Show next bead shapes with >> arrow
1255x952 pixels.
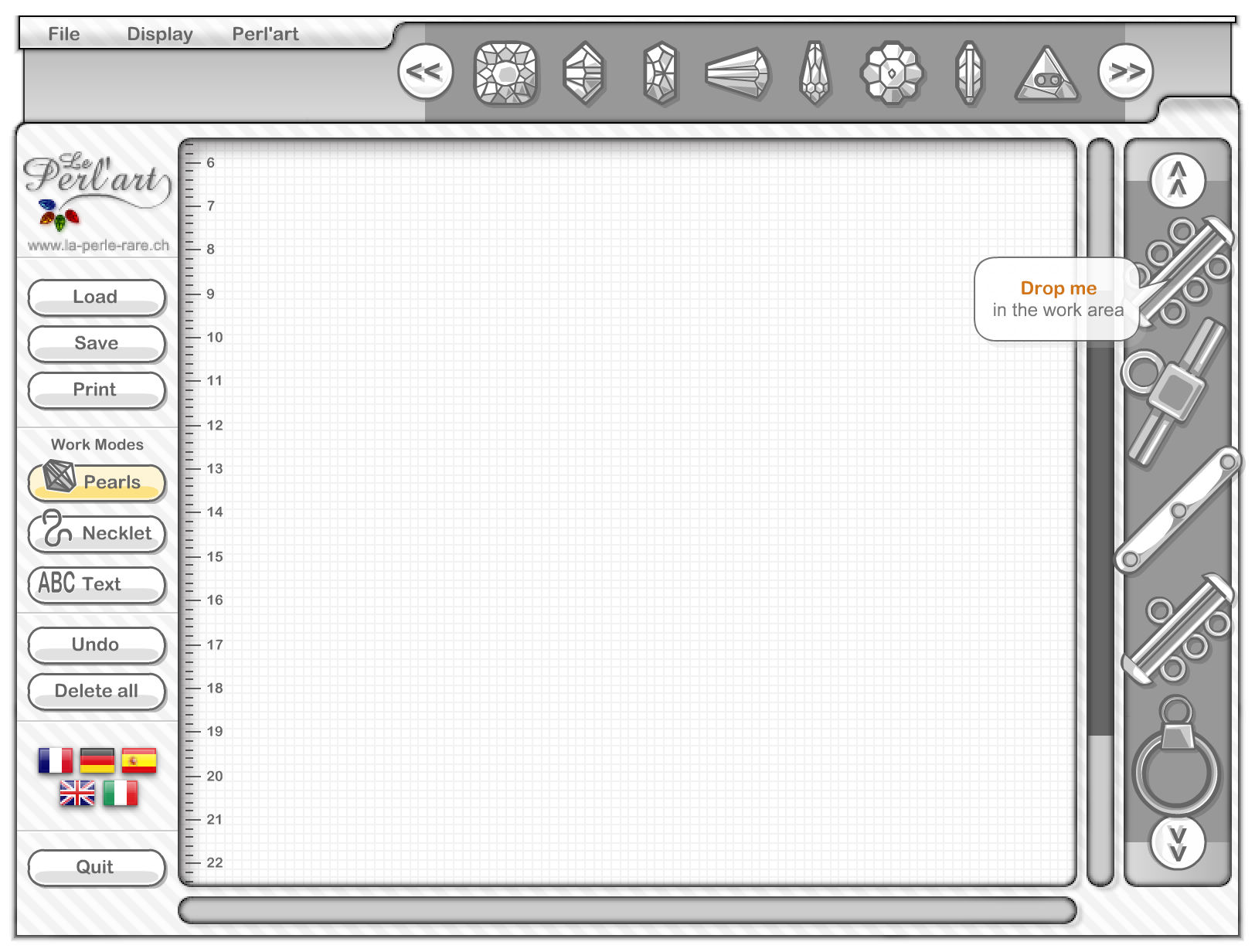tap(1125, 72)
